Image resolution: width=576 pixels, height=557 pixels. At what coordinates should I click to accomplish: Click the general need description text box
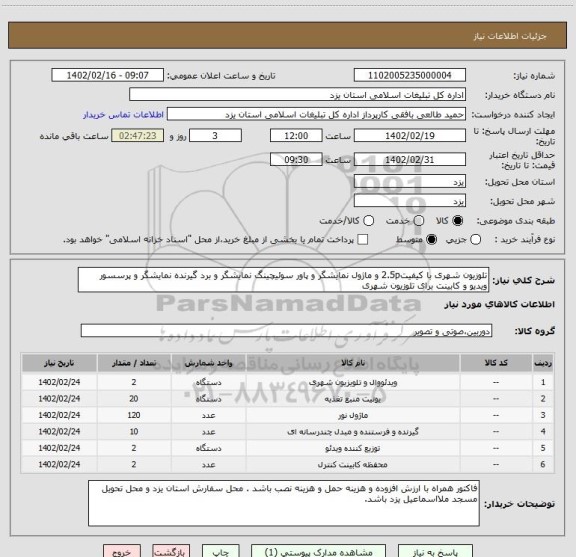pyautogui.click(x=283, y=280)
